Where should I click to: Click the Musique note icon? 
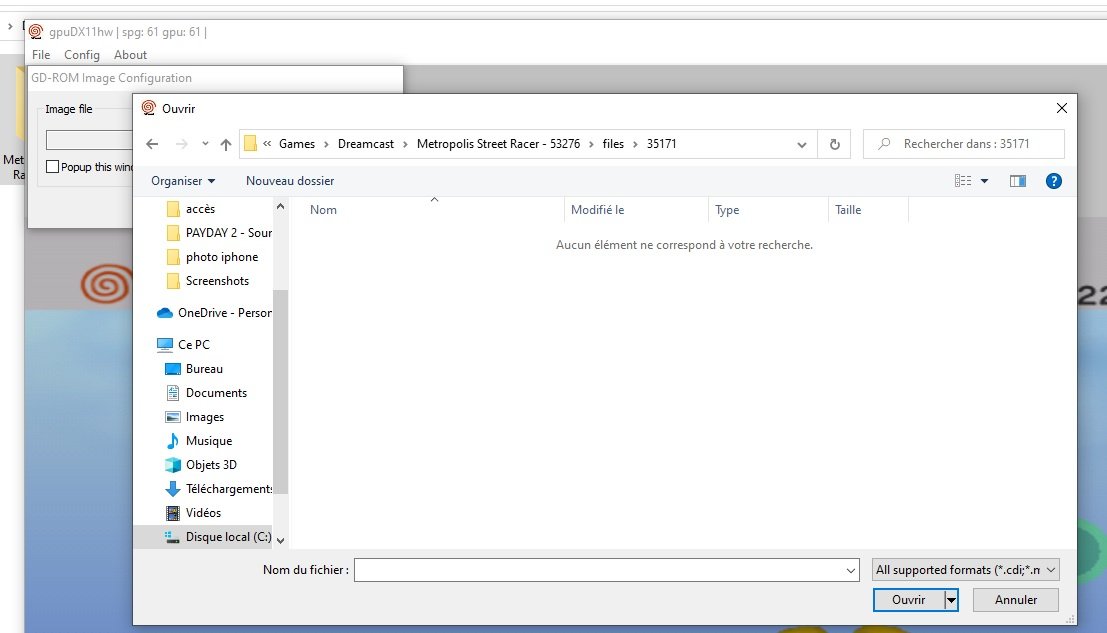click(172, 441)
